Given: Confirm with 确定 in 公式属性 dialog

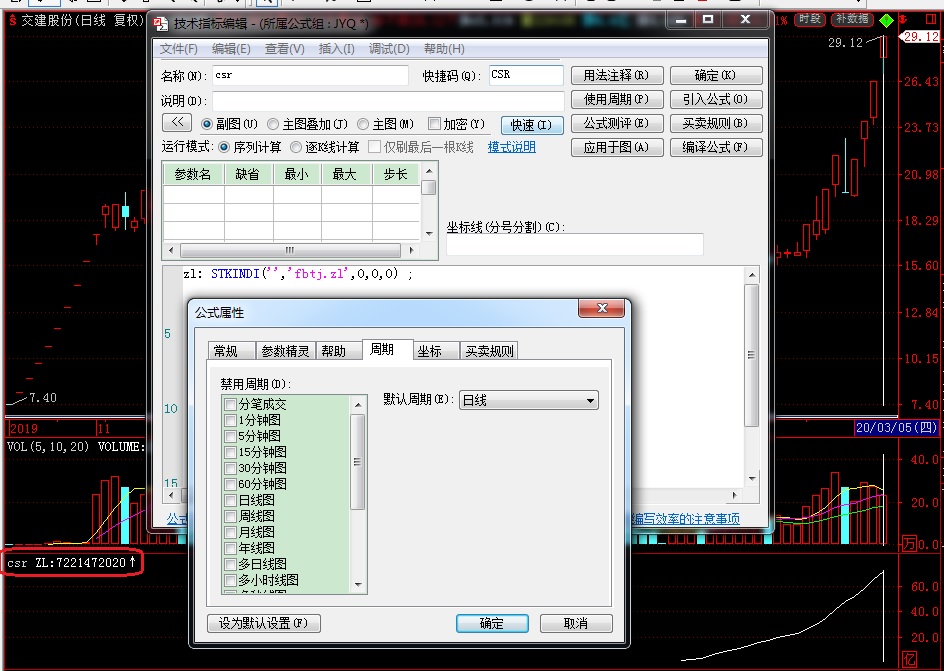Looking at the screenshot, I should (x=492, y=623).
